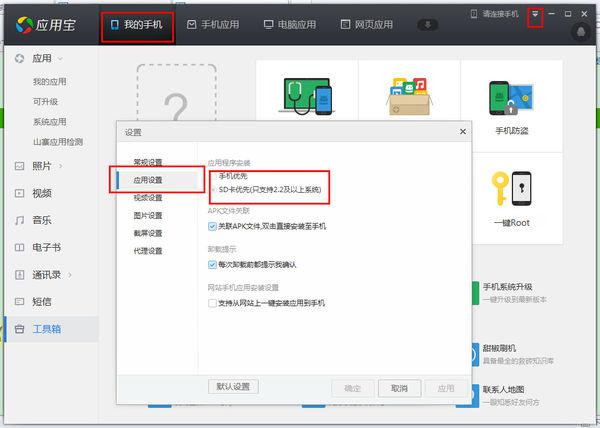Open the 网页应用 tab
The height and width of the screenshot is (428, 600).
pos(367,25)
